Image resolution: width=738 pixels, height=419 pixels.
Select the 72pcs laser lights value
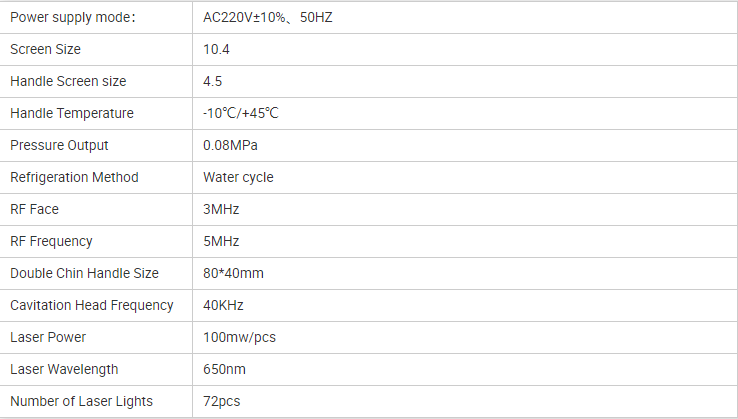click(x=222, y=401)
